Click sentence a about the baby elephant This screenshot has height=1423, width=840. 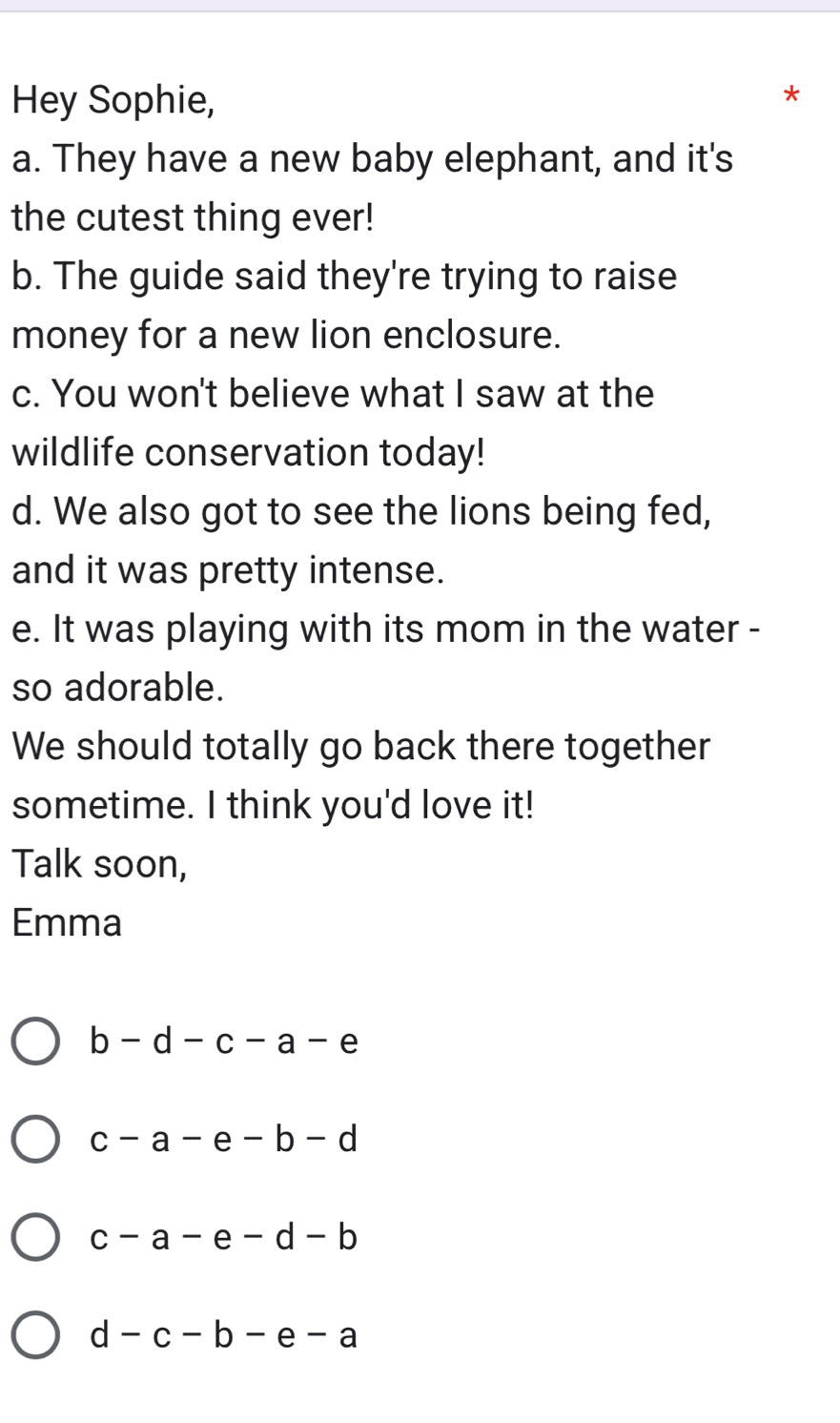coord(373,158)
